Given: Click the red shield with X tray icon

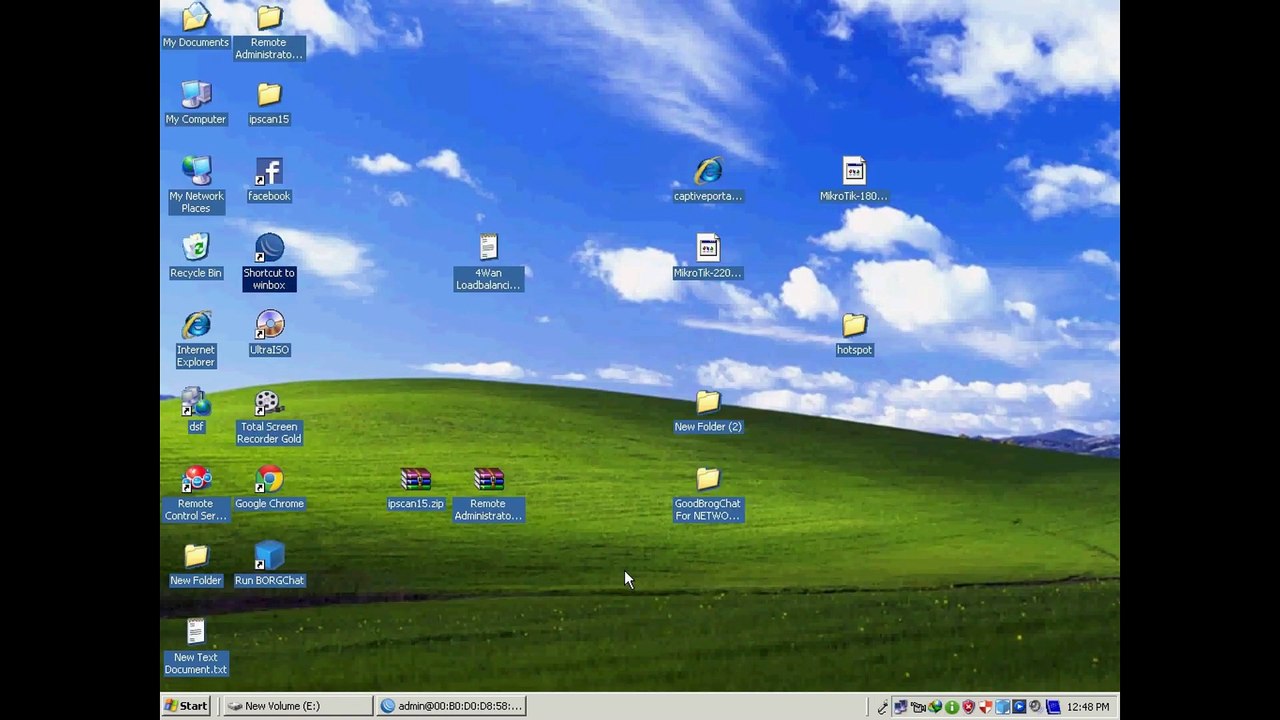Looking at the screenshot, I should click(968, 707).
